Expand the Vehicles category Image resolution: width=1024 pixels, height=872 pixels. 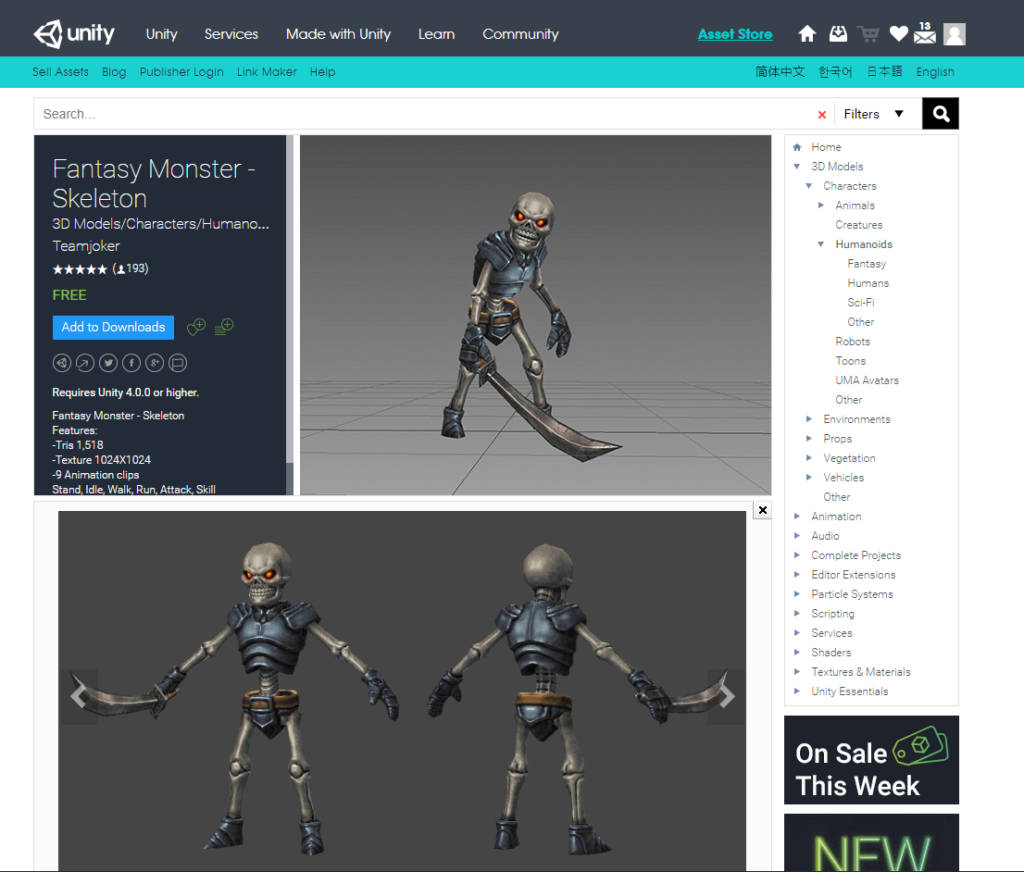(x=808, y=477)
